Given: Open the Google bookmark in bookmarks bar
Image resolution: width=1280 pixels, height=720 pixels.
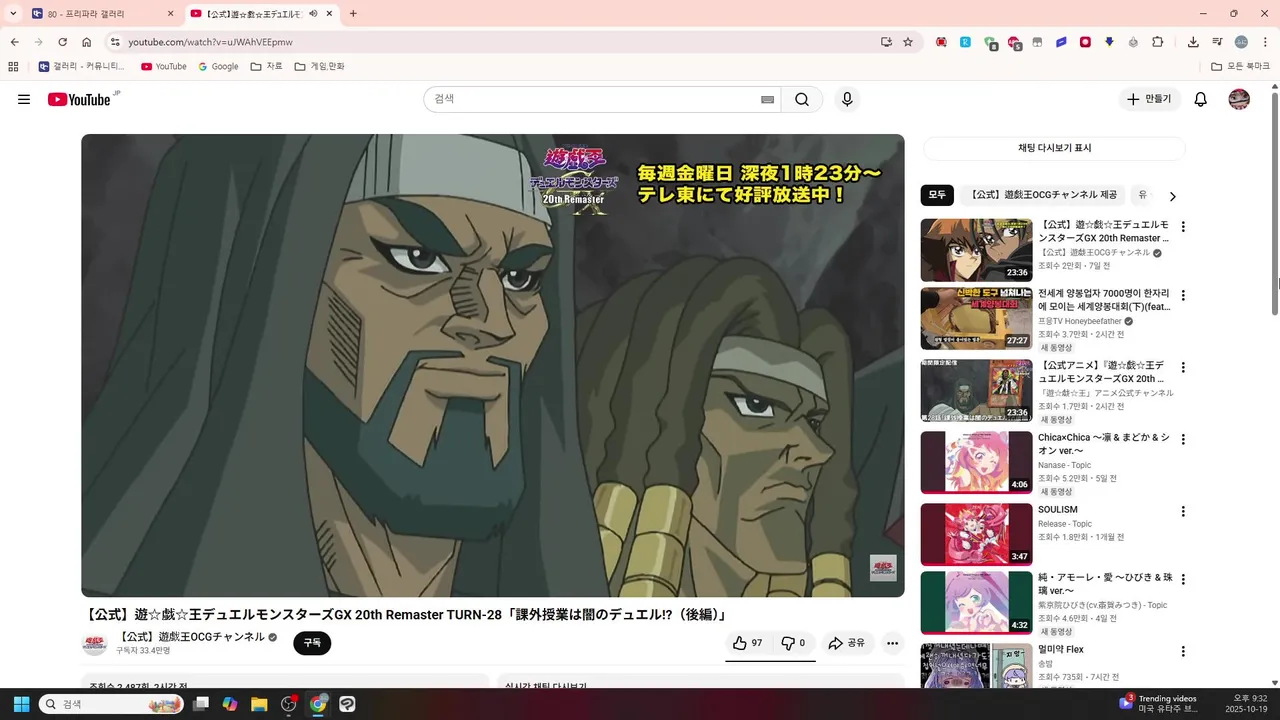Looking at the screenshot, I should pos(219,66).
